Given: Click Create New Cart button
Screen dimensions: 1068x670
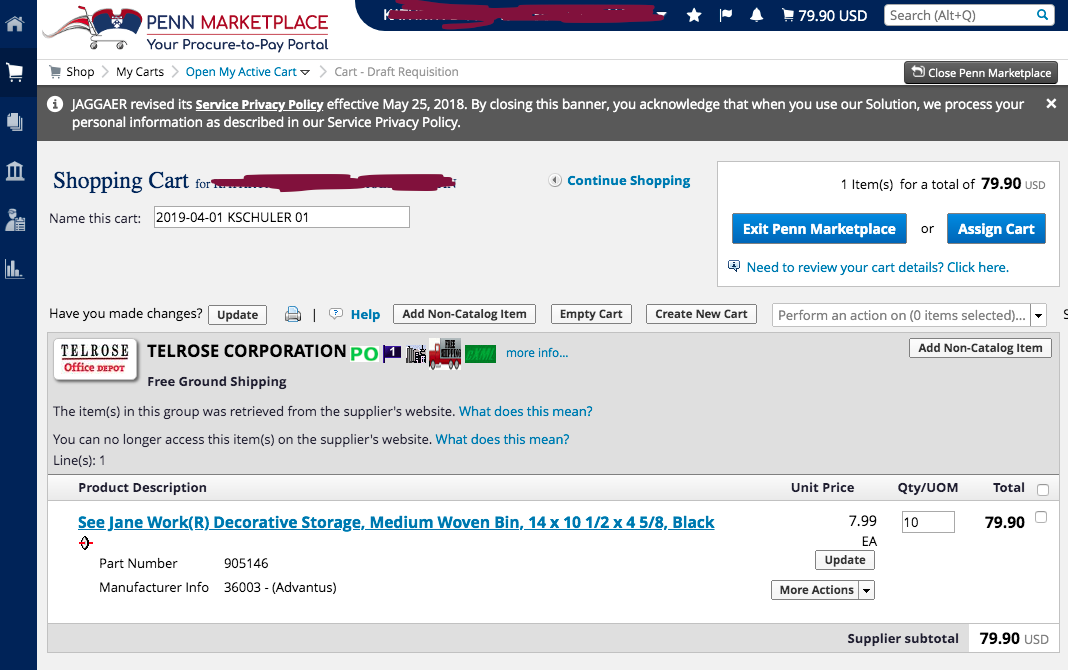Looking at the screenshot, I should (701, 314).
